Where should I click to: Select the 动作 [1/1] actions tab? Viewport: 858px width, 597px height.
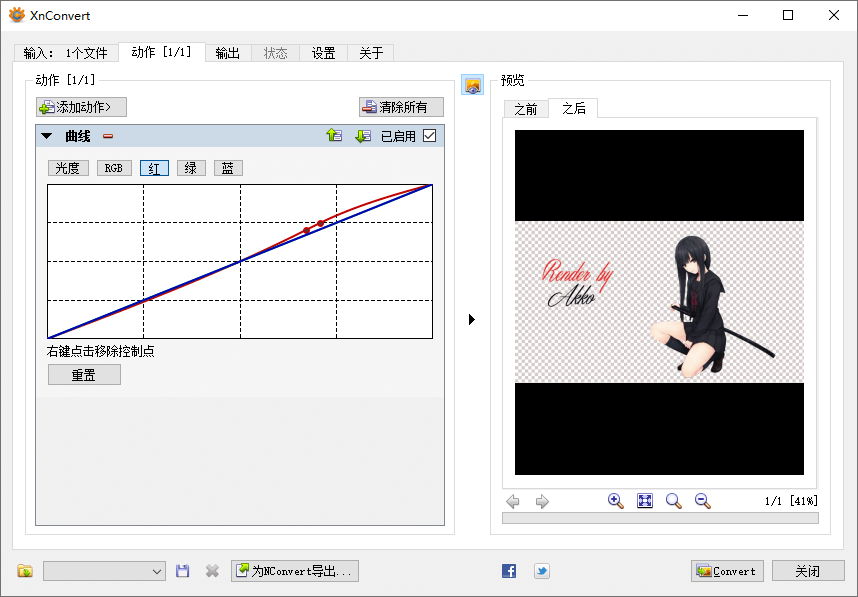click(x=162, y=52)
